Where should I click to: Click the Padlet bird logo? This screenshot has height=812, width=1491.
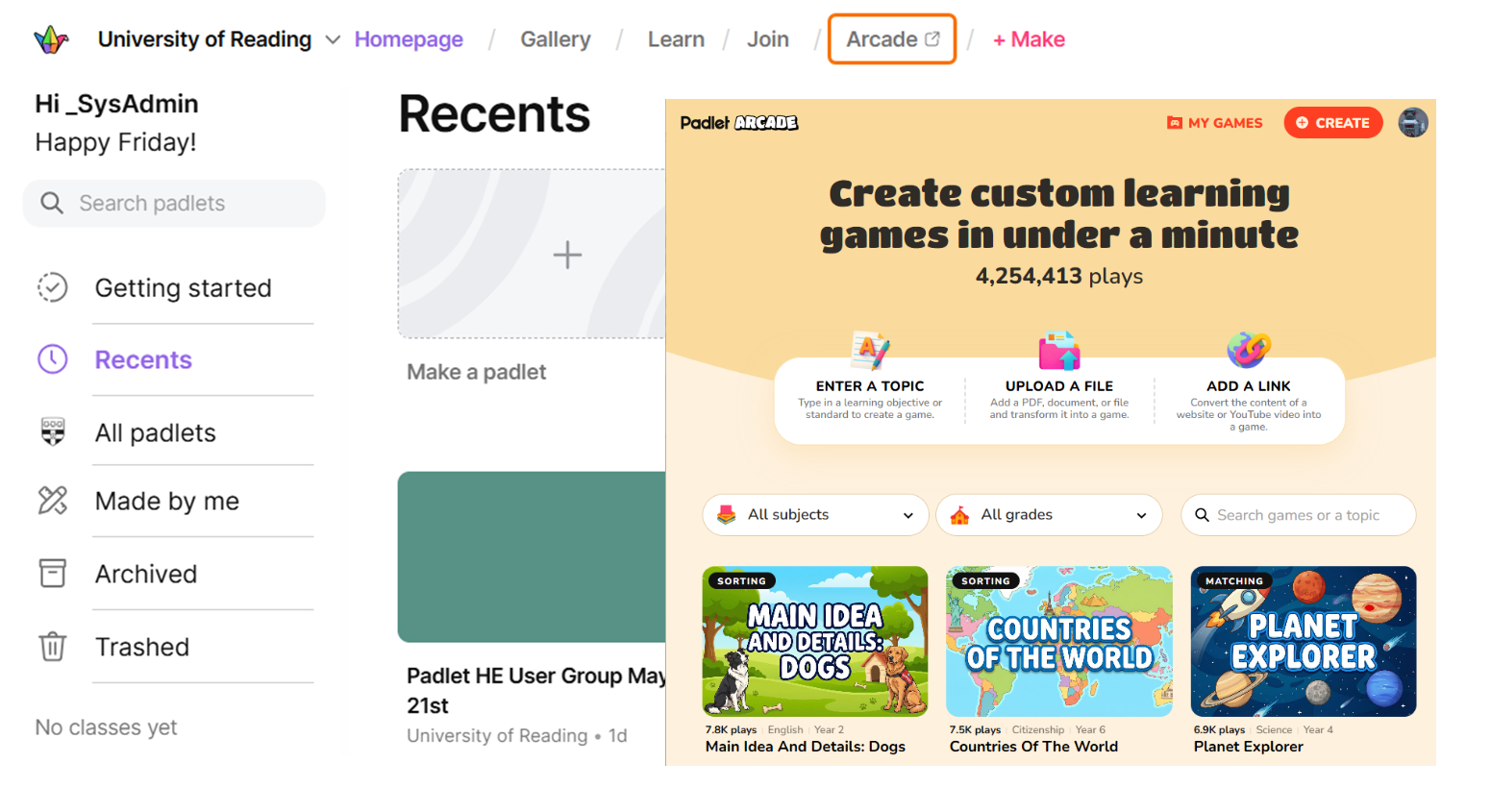click(49, 38)
